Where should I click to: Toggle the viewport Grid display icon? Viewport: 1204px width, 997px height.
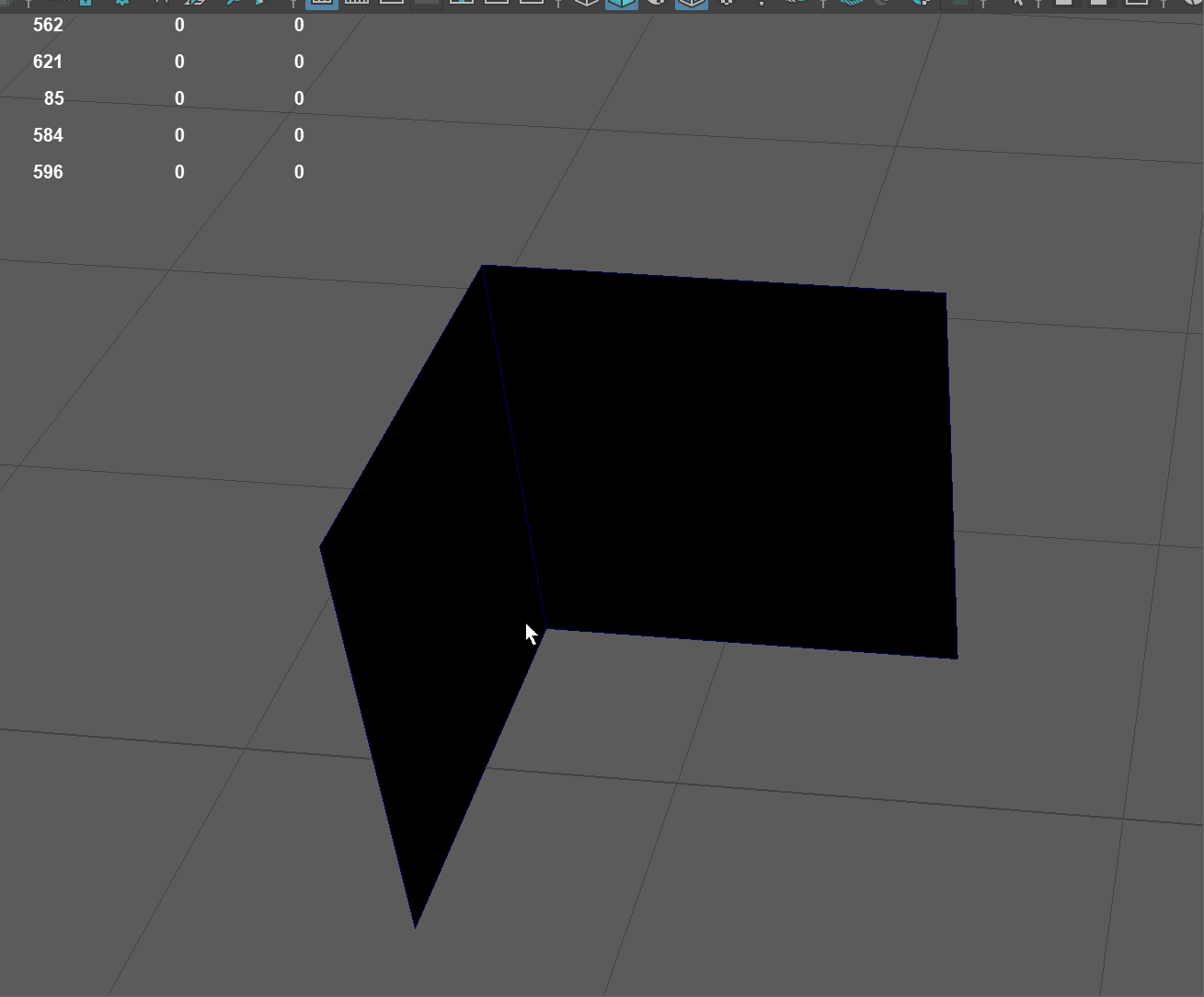[321, 3]
